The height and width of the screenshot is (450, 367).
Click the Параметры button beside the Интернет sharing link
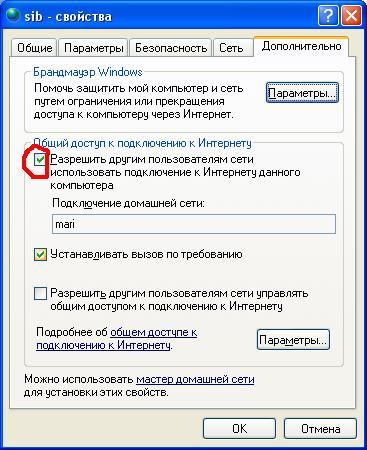coord(293,340)
